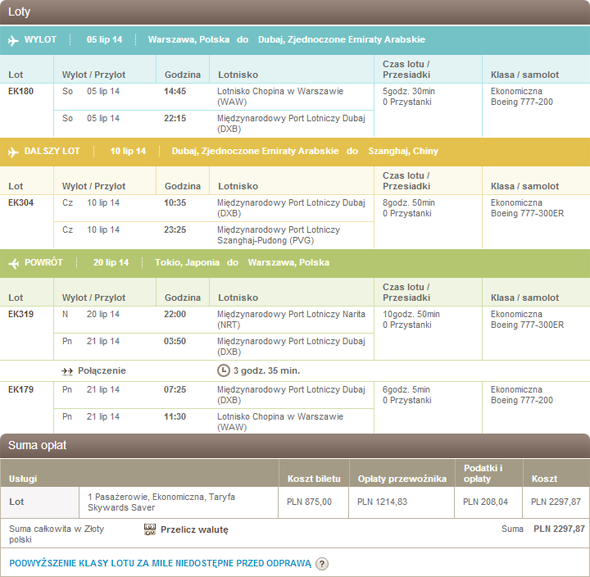Screen dimensions: 590x577
Task: Click the Suma całkowita w Złoty polski label
Action: 56,534
